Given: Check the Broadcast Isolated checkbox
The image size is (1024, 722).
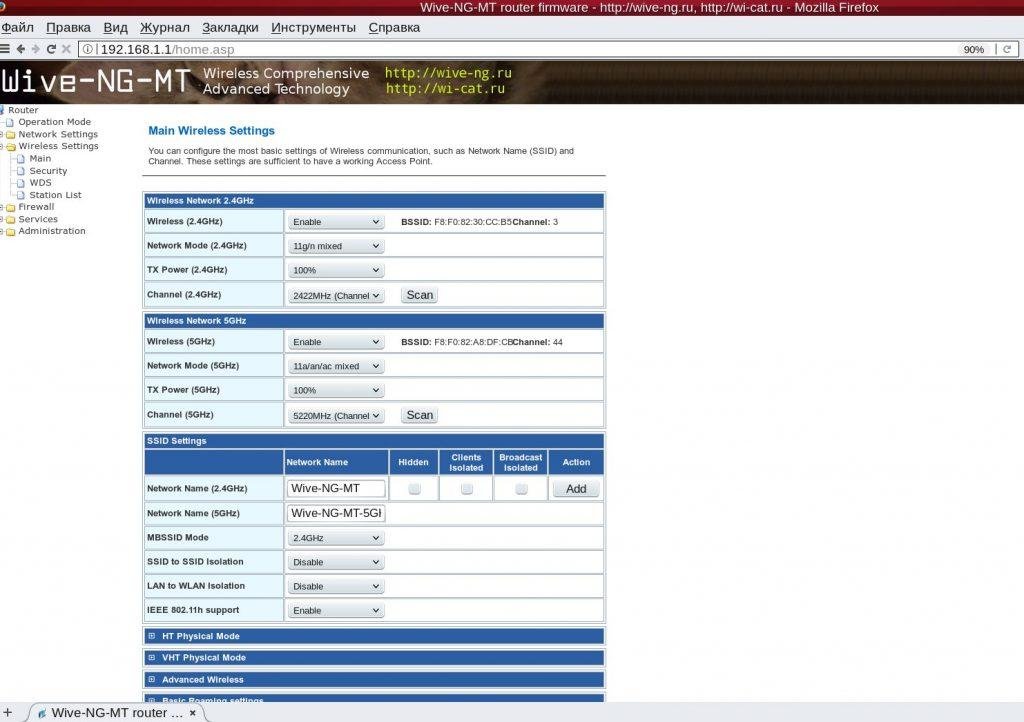Looking at the screenshot, I should [x=520, y=489].
